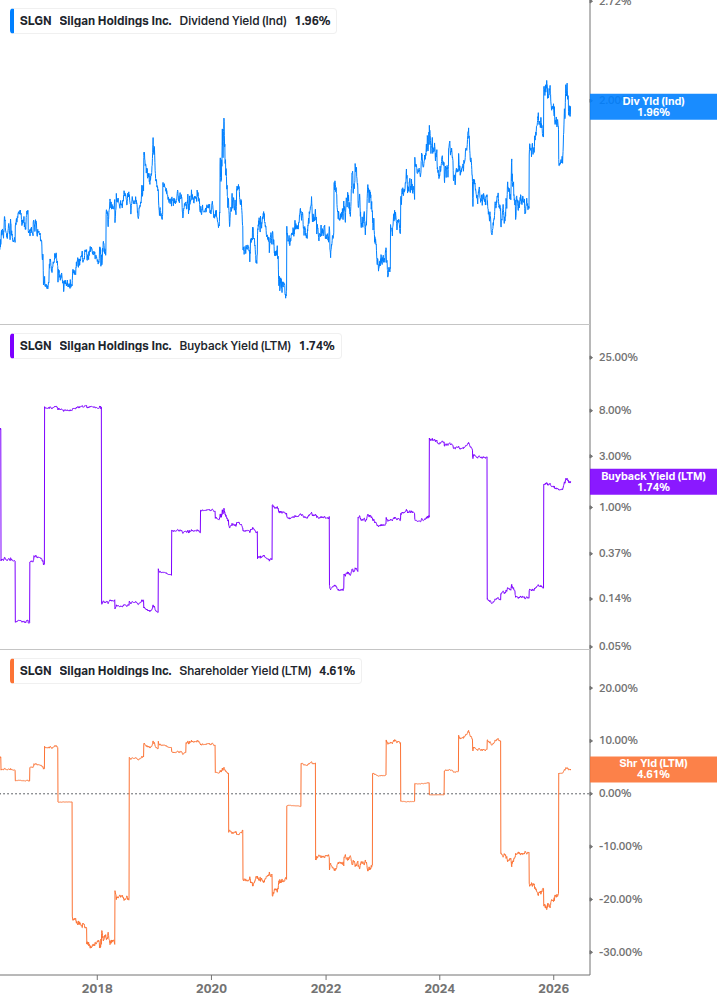717x1005 pixels.
Task: Click the 2024 label on the time axis
Action: tap(440, 988)
